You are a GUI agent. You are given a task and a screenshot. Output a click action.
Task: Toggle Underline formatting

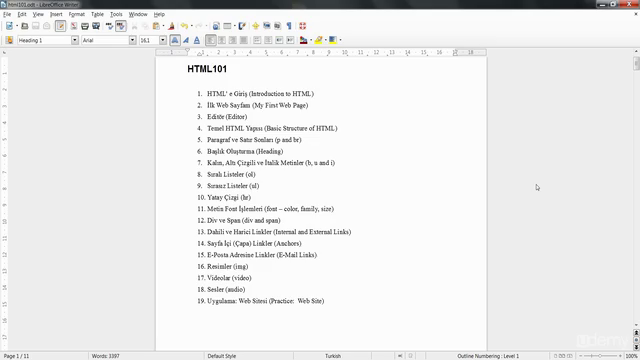[197, 40]
